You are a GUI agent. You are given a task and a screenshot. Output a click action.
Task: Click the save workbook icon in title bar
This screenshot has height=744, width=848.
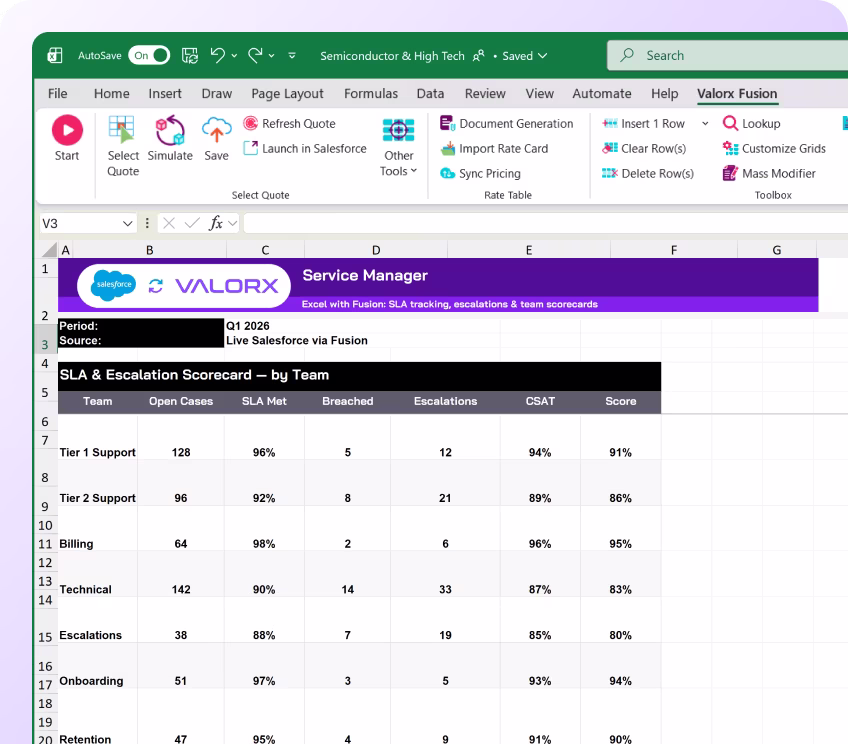click(x=189, y=55)
